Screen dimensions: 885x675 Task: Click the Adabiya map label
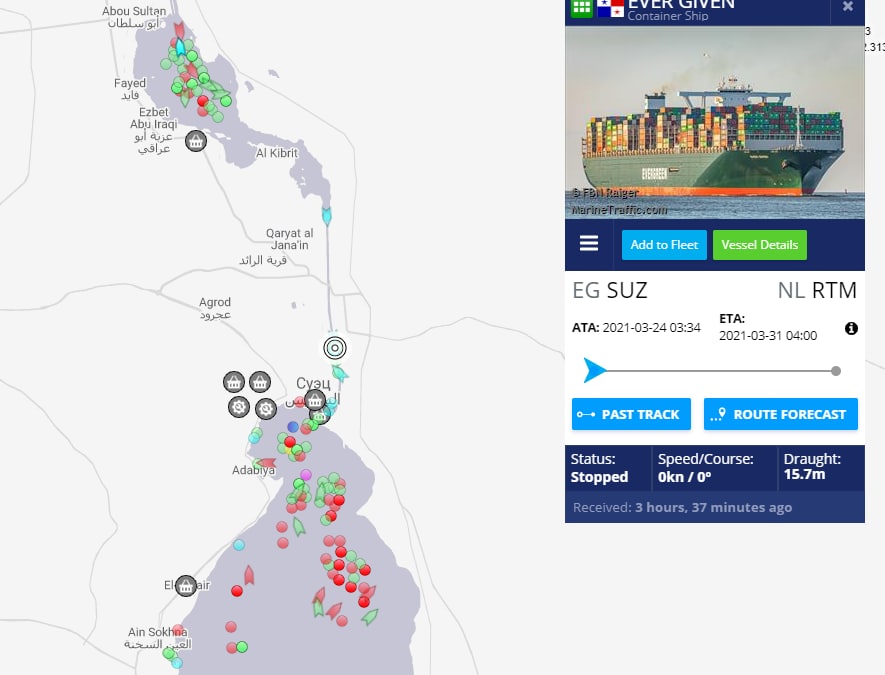253,470
